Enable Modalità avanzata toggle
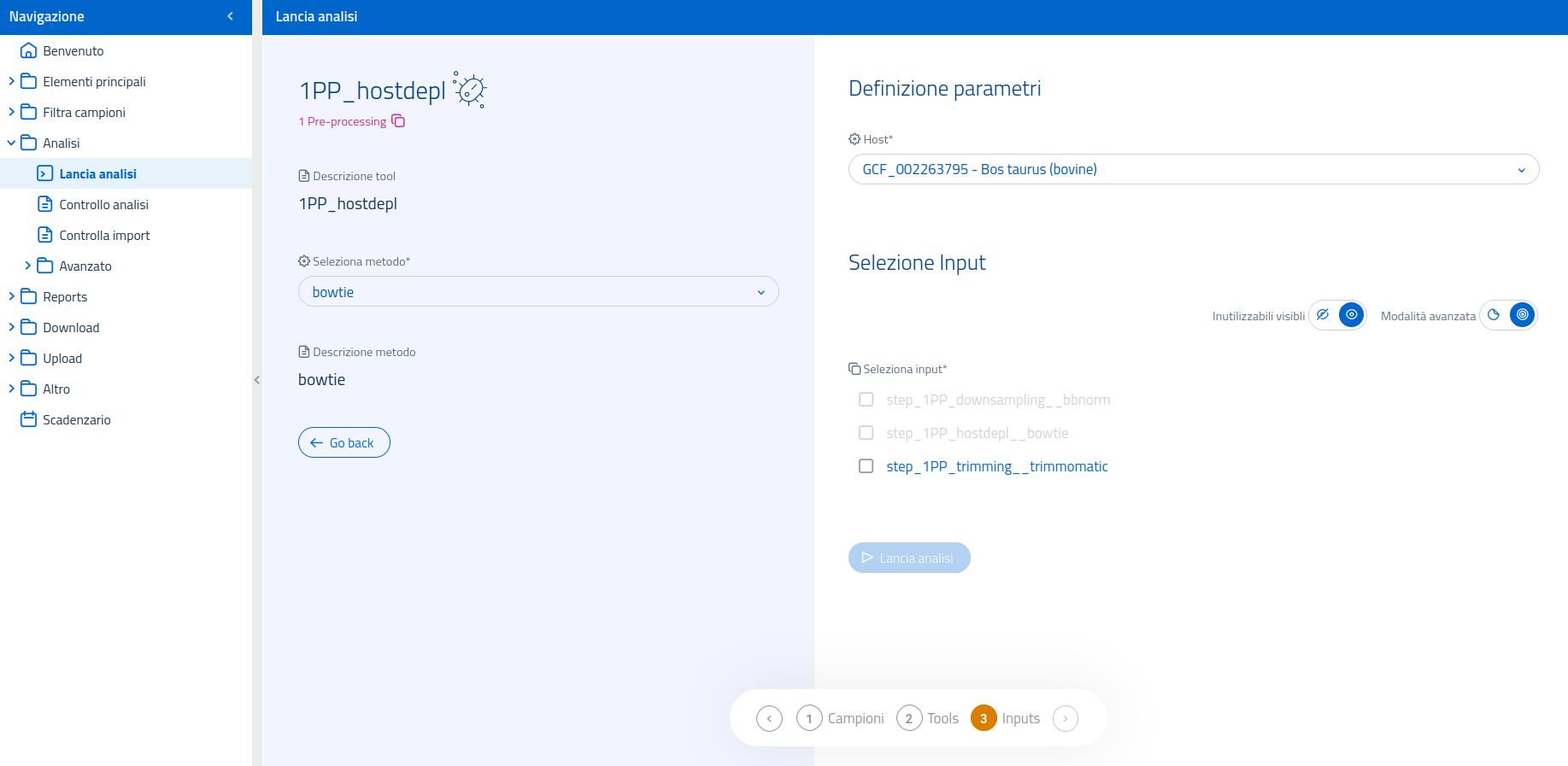The image size is (1568, 766). 1522,315
